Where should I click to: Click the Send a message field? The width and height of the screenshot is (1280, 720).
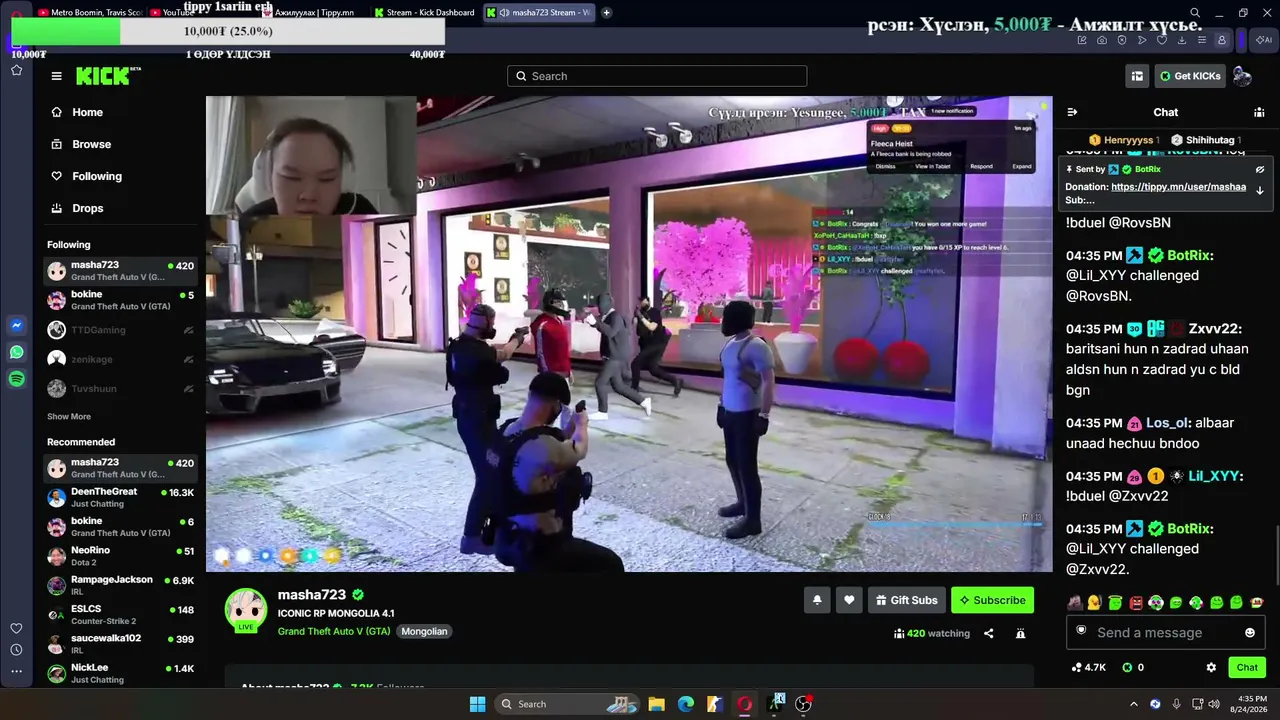(1166, 632)
